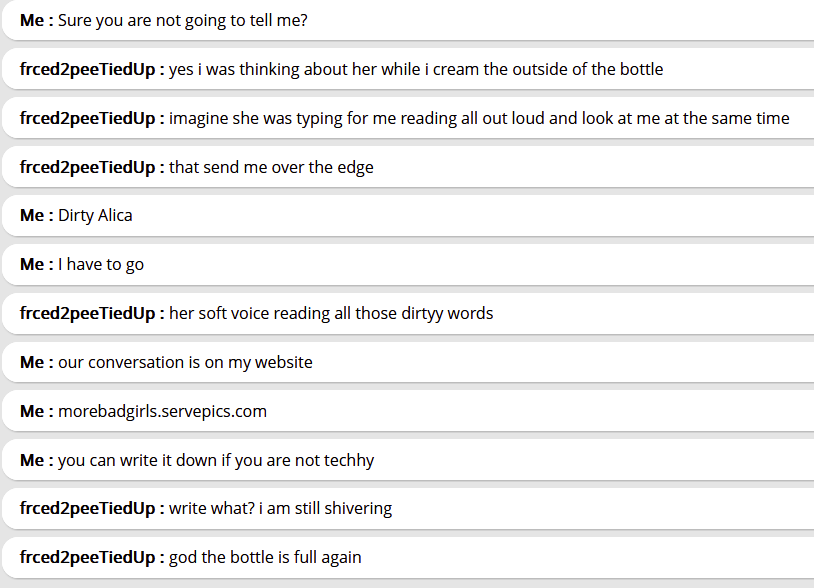Click the "Me :" label before "our conversation"
814x588 pixels.
[x=36, y=363]
